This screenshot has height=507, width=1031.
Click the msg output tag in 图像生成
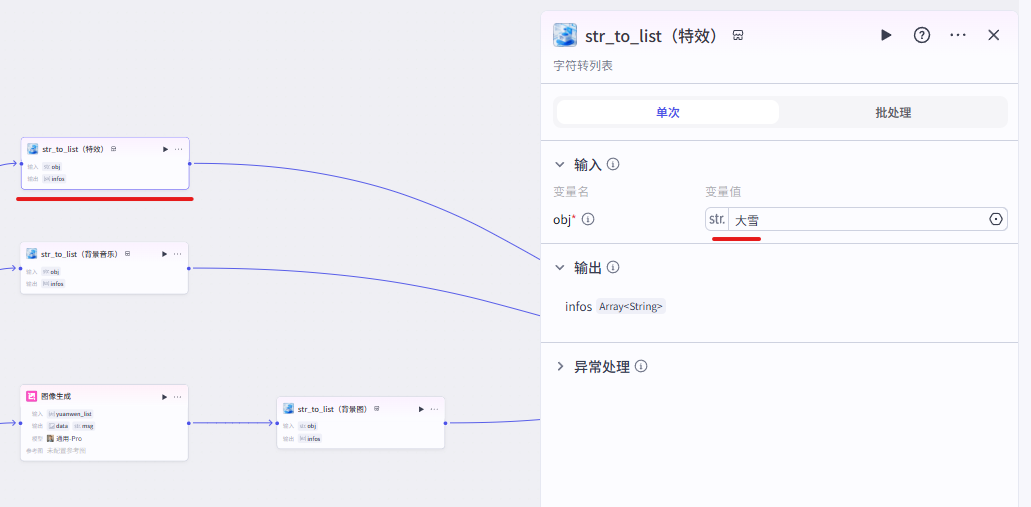(84, 426)
